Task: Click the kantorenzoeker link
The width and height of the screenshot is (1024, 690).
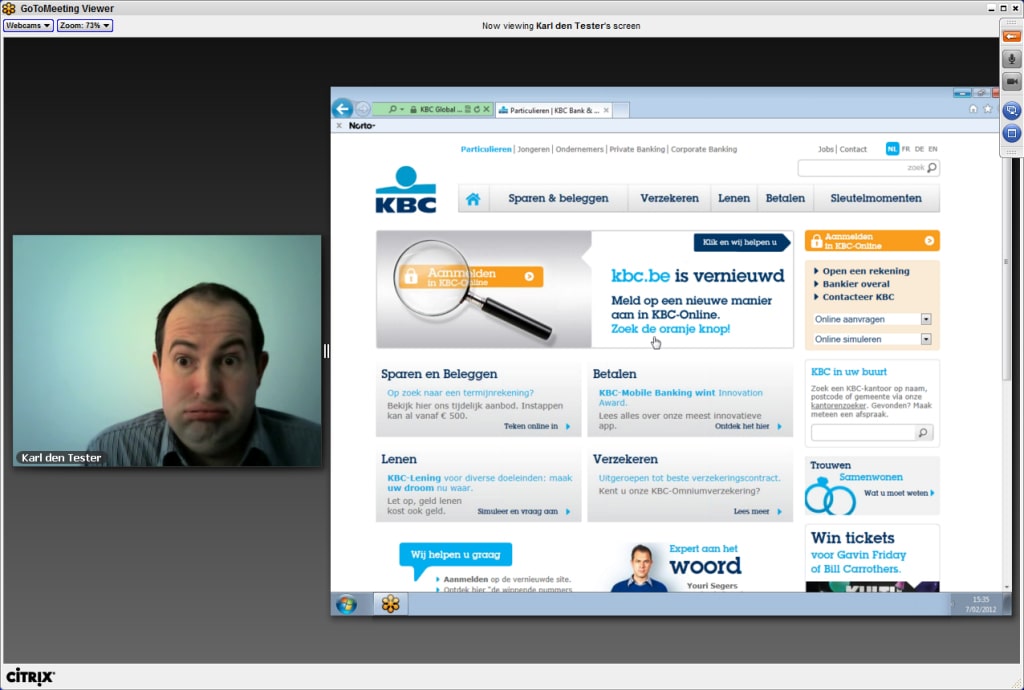Action: 838,405
